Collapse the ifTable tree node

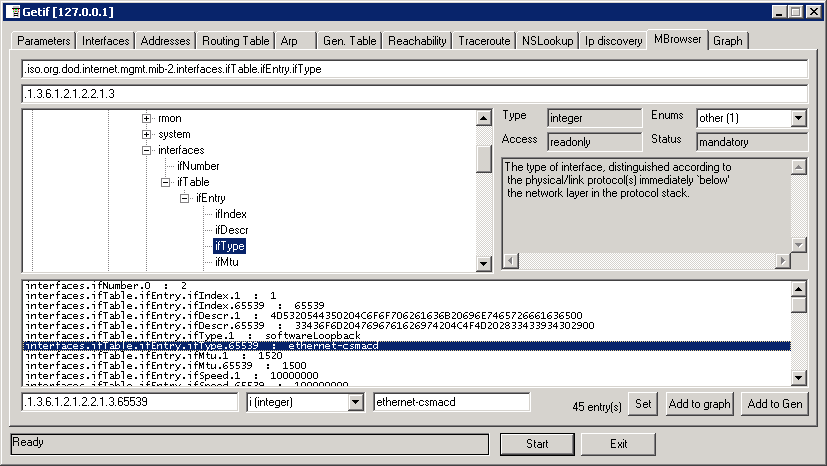pyautogui.click(x=165, y=182)
